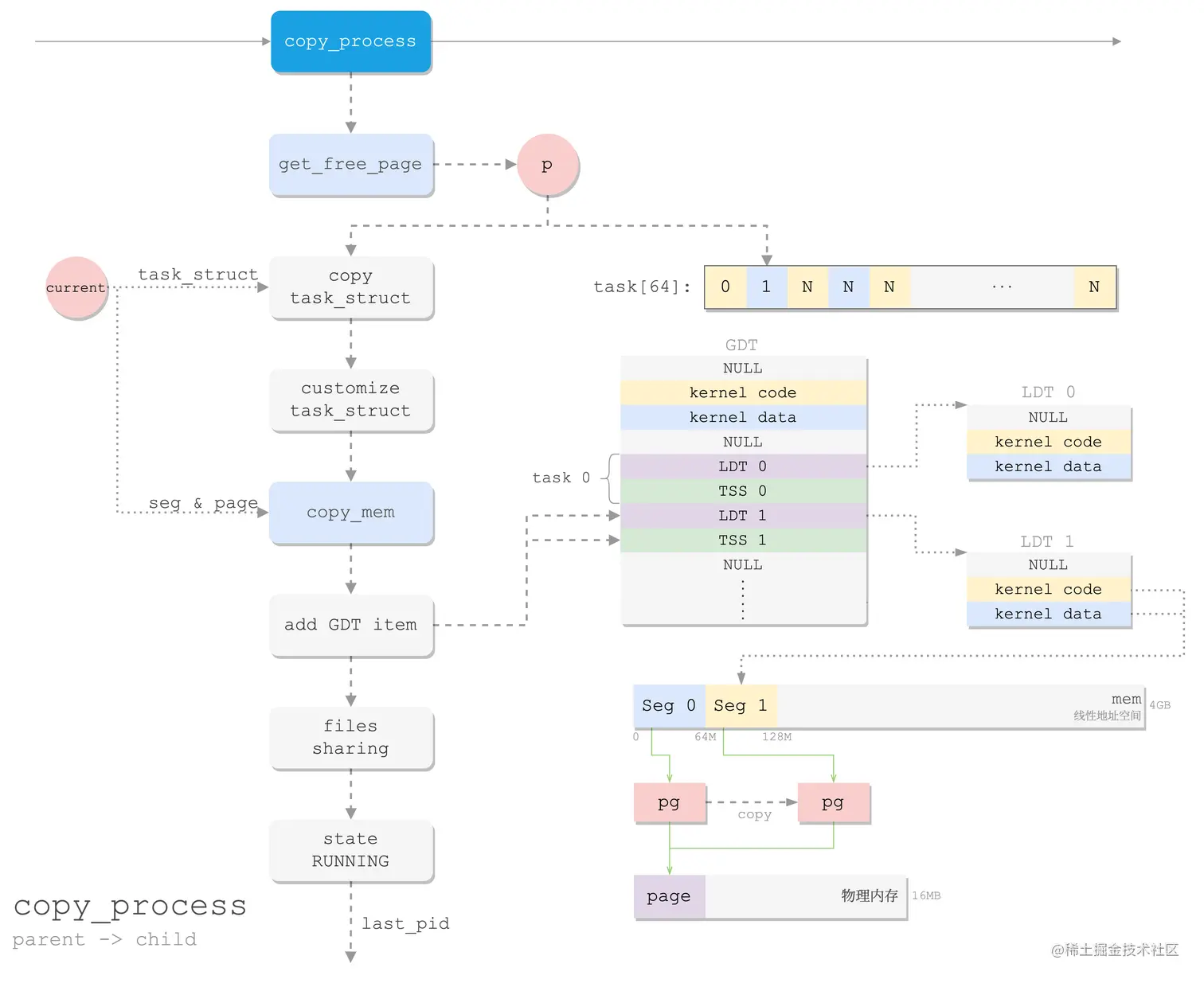Click the task_struct arrow label
This screenshot has width=1204, height=983.
click(198, 275)
